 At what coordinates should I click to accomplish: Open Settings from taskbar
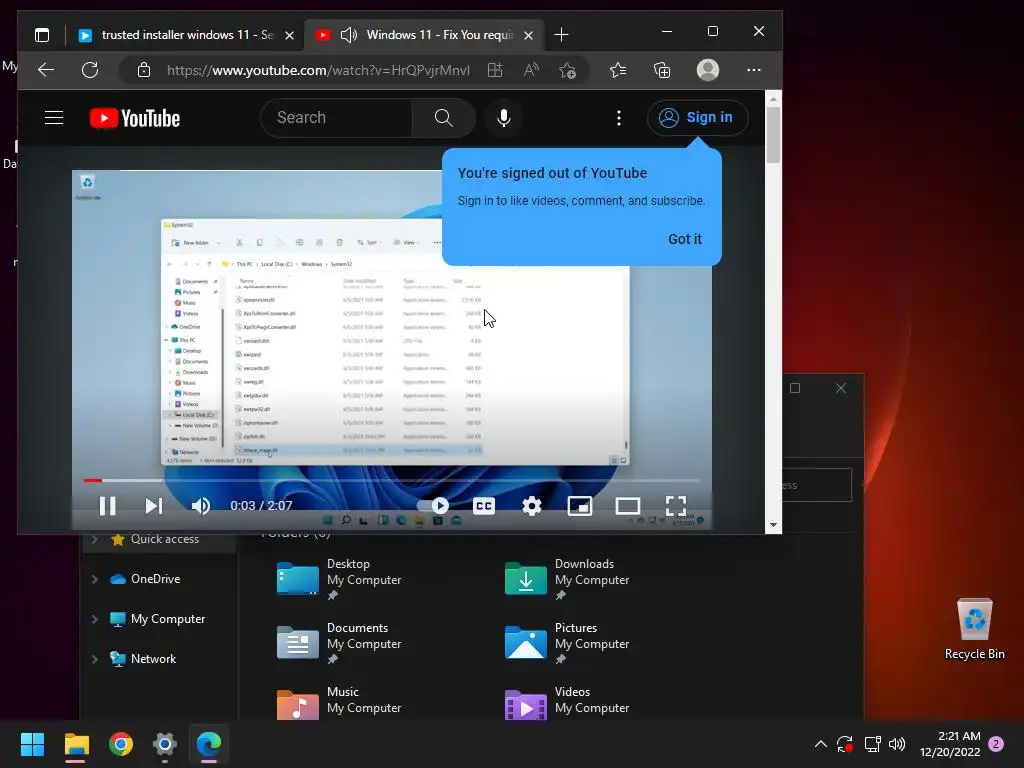(165, 744)
